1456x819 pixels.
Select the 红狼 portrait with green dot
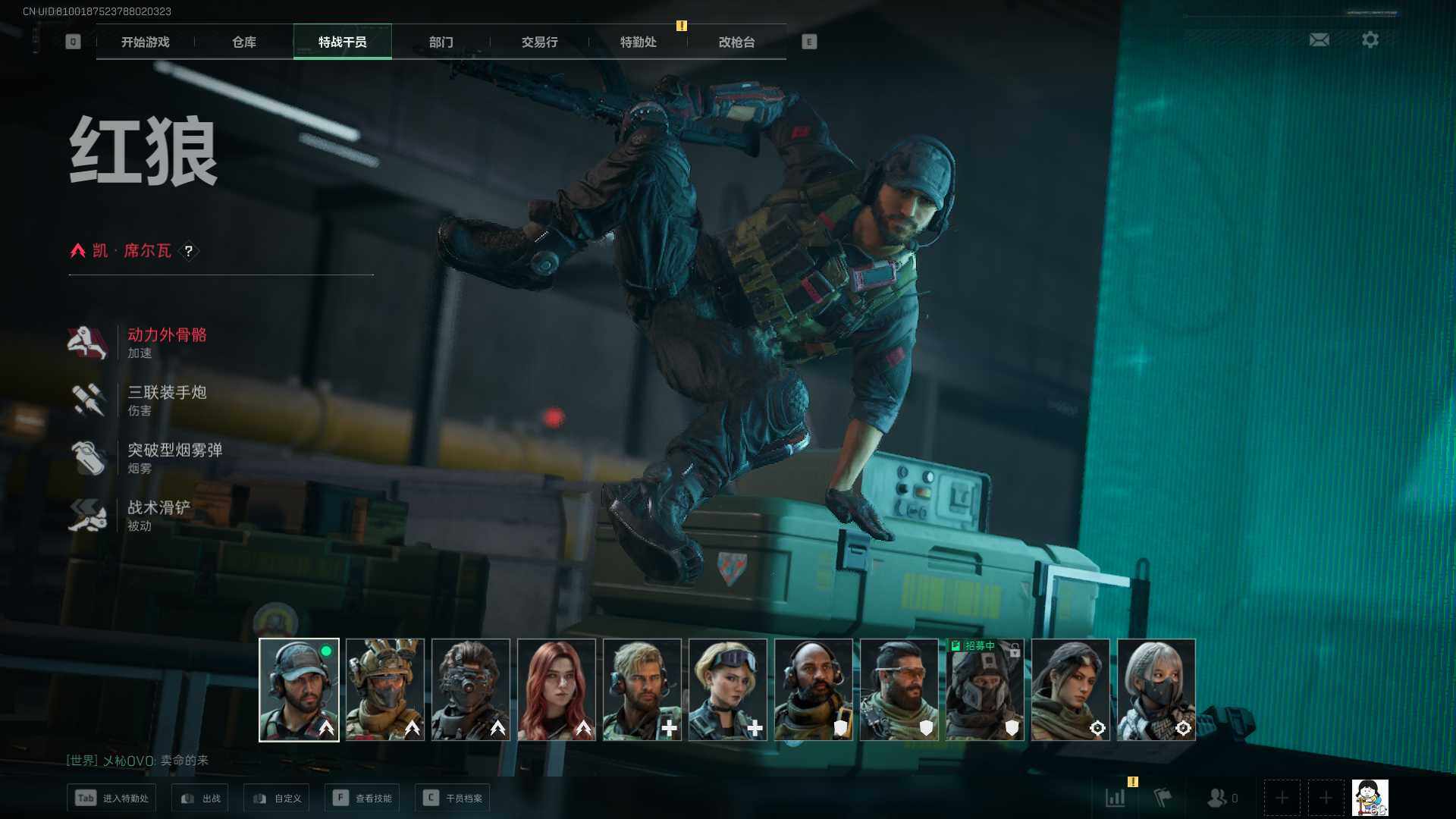(299, 689)
